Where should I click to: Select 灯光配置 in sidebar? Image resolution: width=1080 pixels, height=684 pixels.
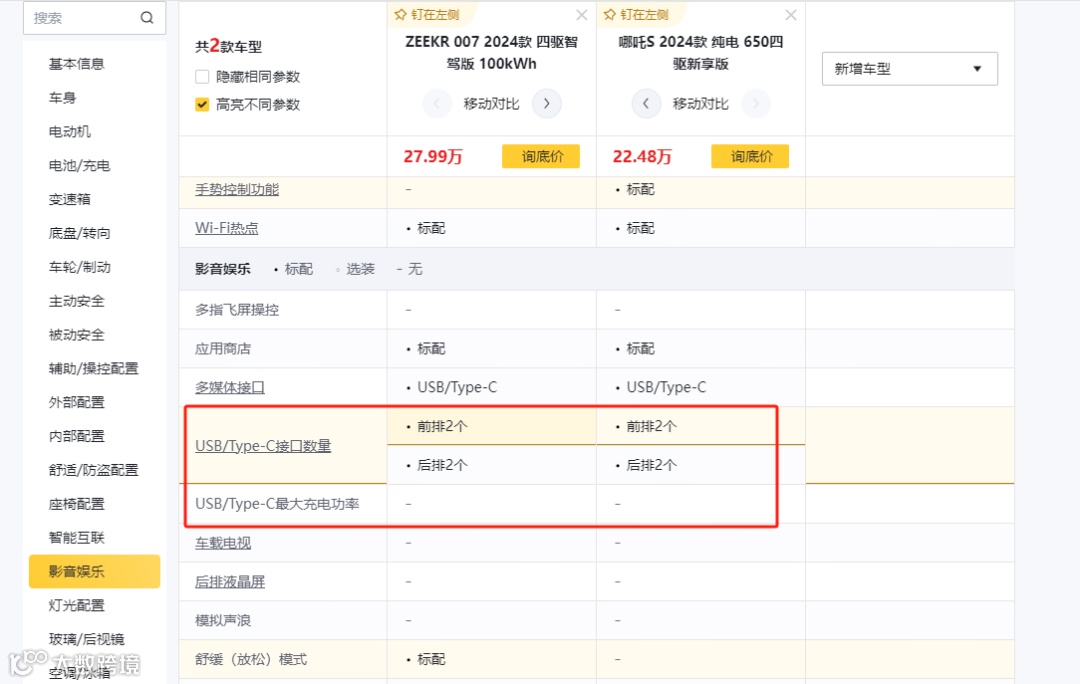coord(76,605)
